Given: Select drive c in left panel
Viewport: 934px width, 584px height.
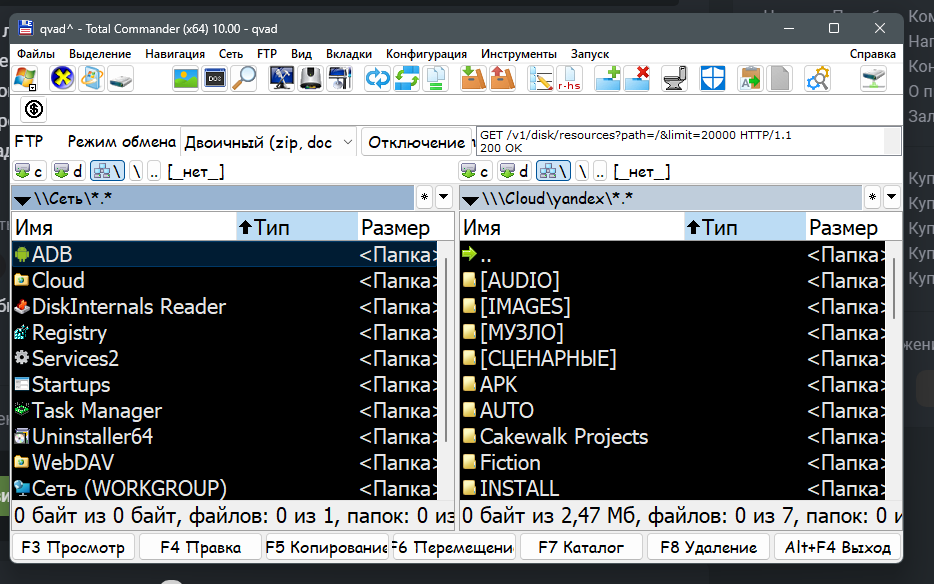Looking at the screenshot, I should tap(30, 172).
